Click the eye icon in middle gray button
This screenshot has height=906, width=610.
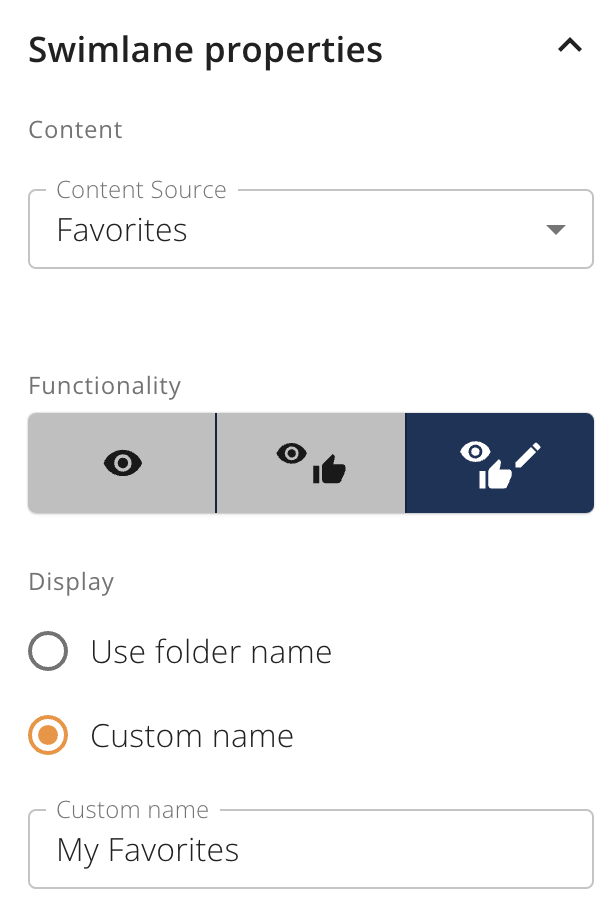[292, 454]
